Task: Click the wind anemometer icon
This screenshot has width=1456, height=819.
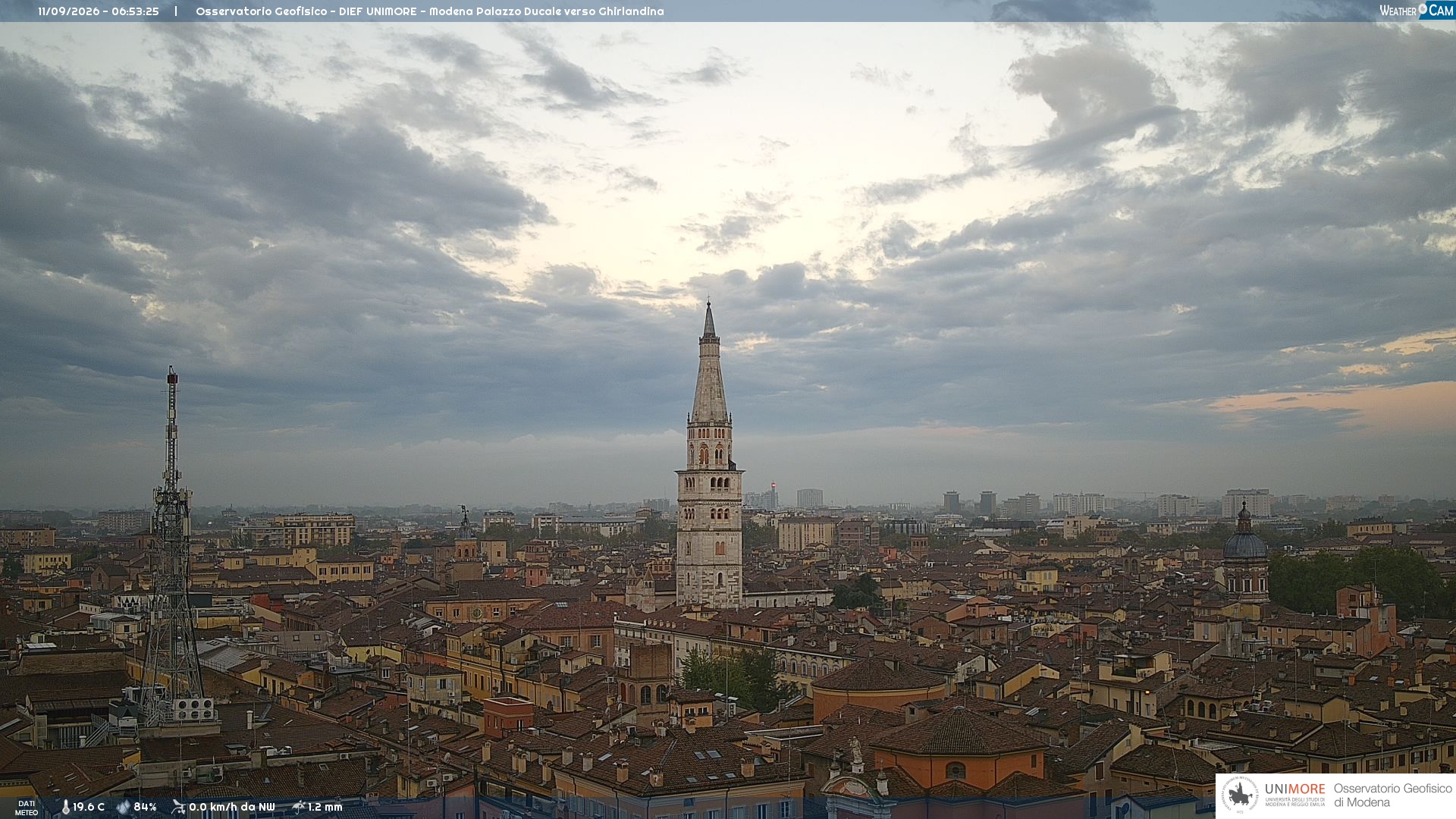Action: pos(178,807)
